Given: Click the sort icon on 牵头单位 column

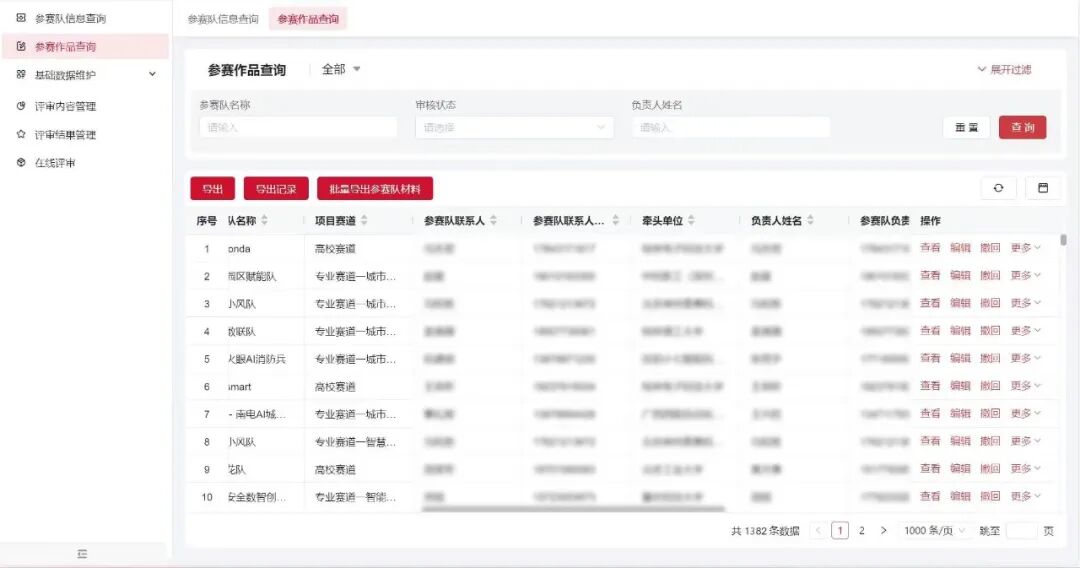Looking at the screenshot, I should 691,221.
